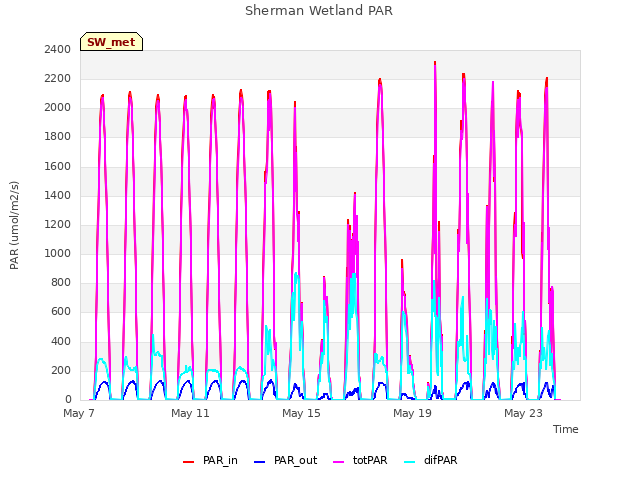
Task: Click the May 7 x-axis label
Action: pyautogui.click(x=79, y=413)
